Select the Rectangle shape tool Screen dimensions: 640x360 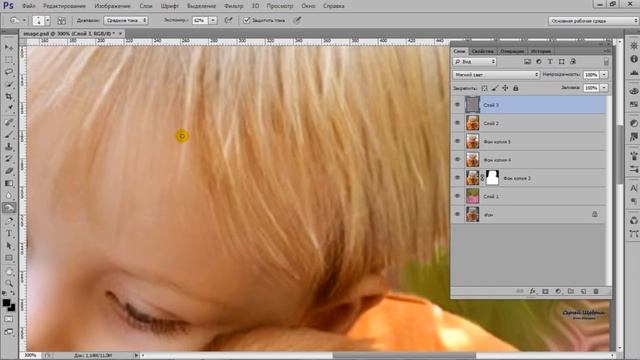point(9,258)
